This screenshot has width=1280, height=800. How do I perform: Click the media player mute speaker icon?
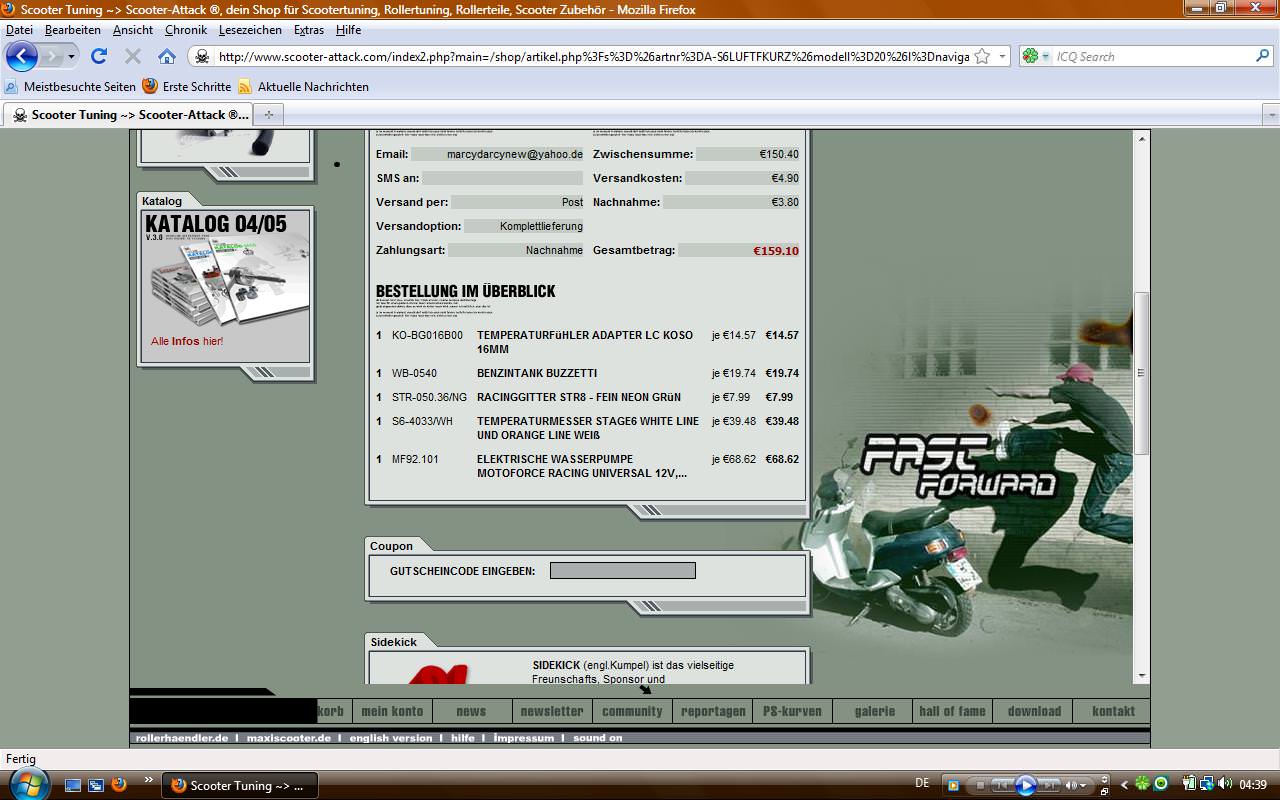point(1071,785)
